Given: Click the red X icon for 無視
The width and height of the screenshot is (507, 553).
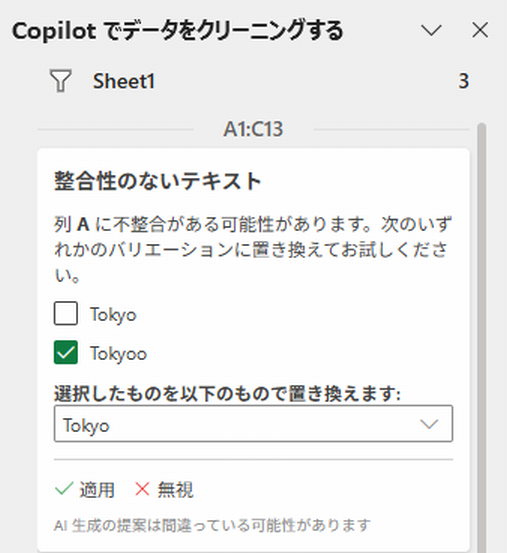Looking at the screenshot, I should (x=142, y=489).
